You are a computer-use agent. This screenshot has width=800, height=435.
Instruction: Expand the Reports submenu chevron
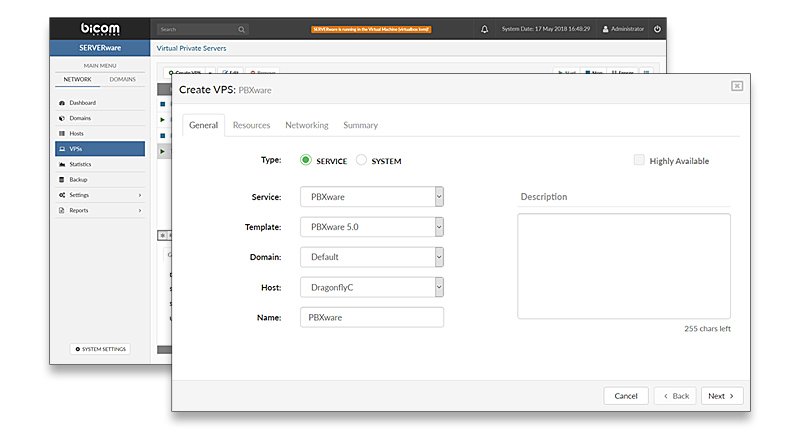140,211
